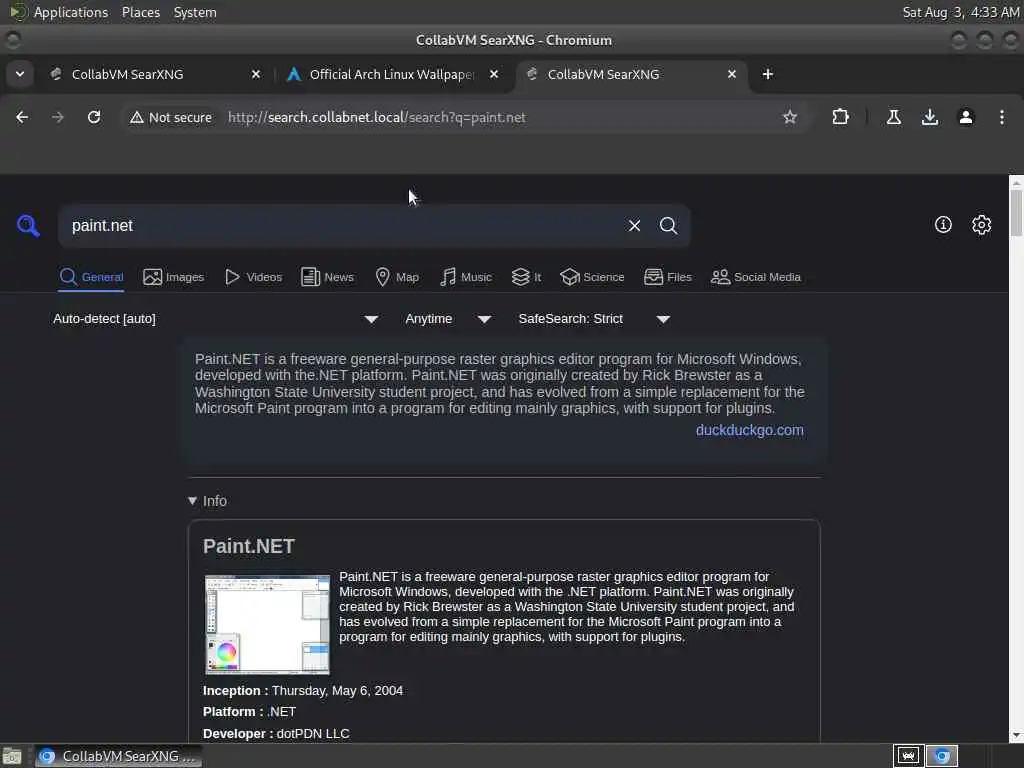Open a new tab with the plus button
The image size is (1024, 768).
768,74
